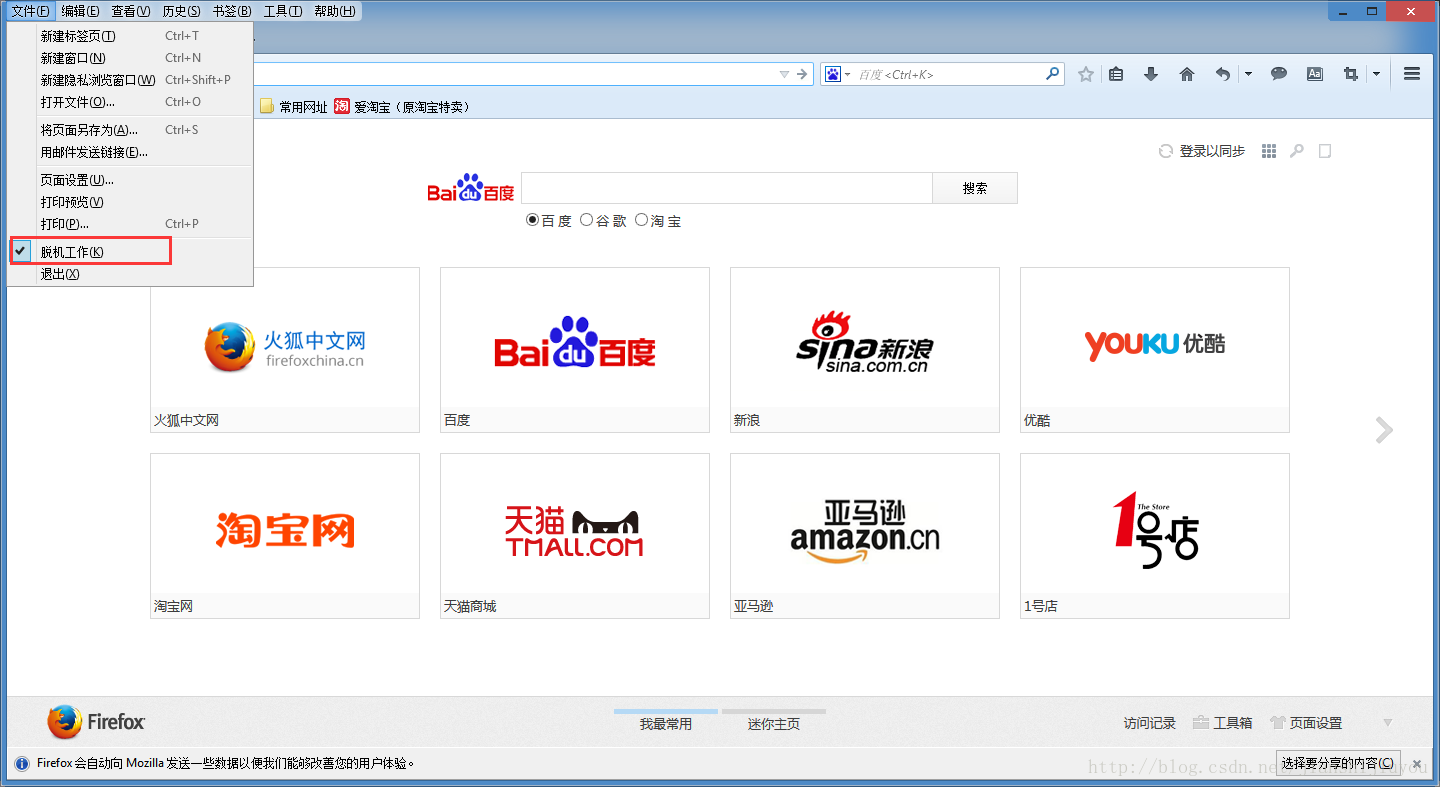
Task: Open 爱淘宝 bookmark
Action: point(402,107)
